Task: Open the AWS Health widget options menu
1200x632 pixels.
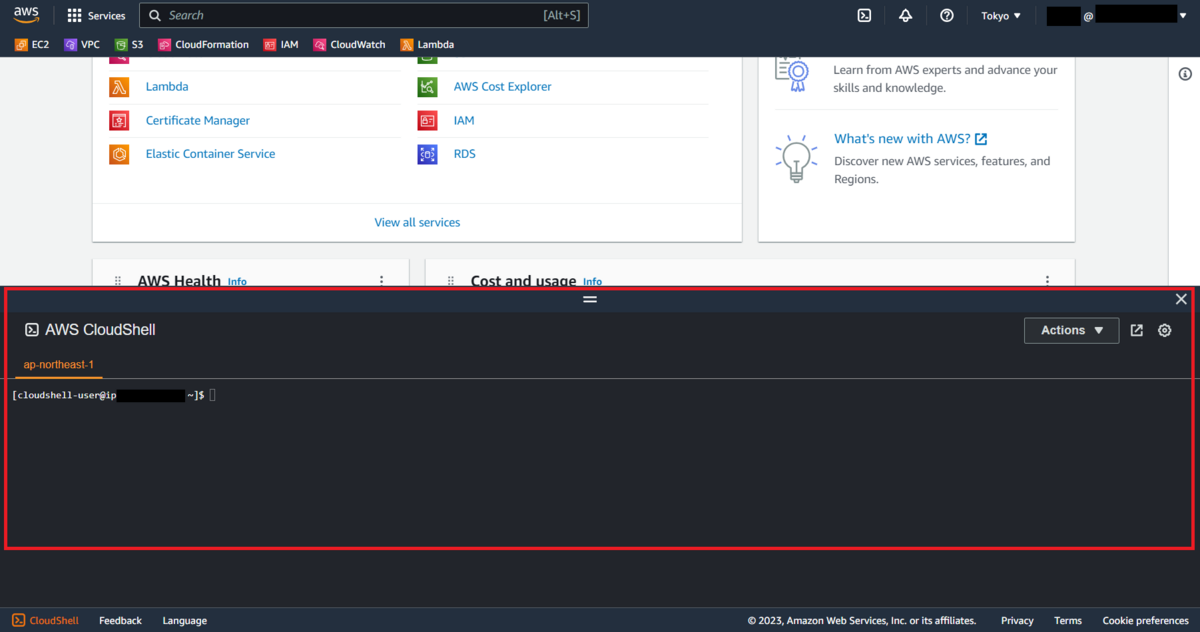Action: [381, 282]
